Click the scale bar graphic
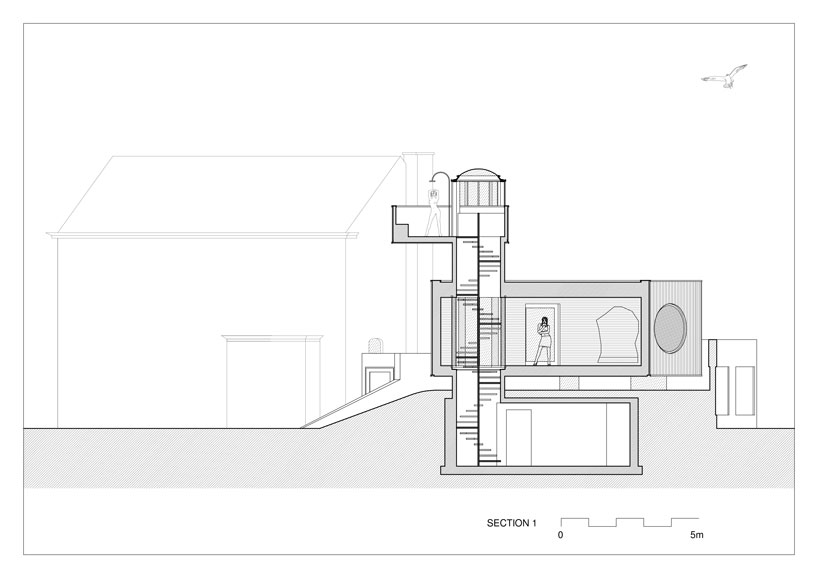The image size is (818, 578). 630,522
